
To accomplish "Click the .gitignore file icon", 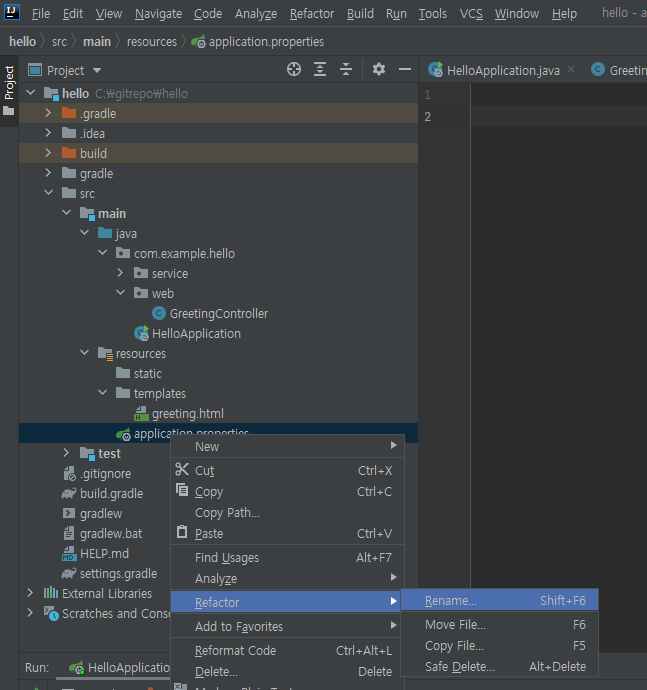I will pyautogui.click(x=69, y=473).
